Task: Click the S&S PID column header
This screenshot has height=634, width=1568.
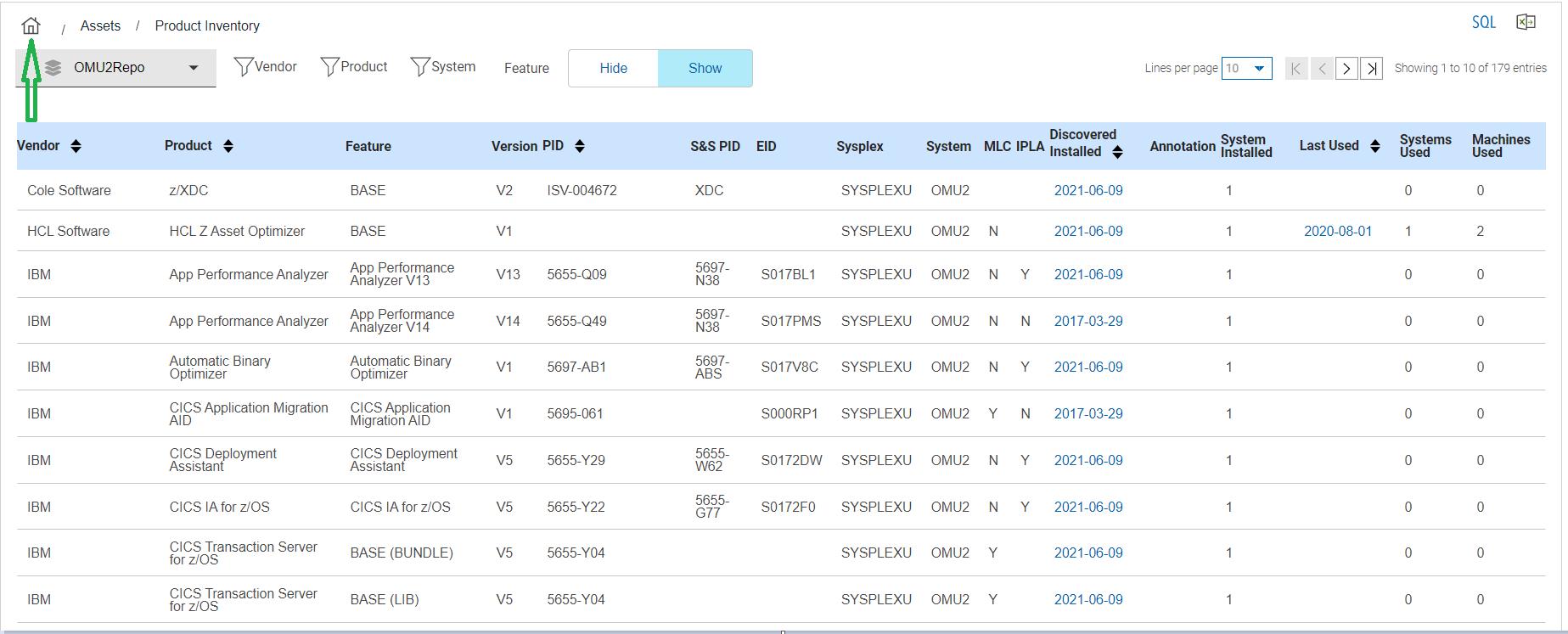Action: click(x=715, y=146)
